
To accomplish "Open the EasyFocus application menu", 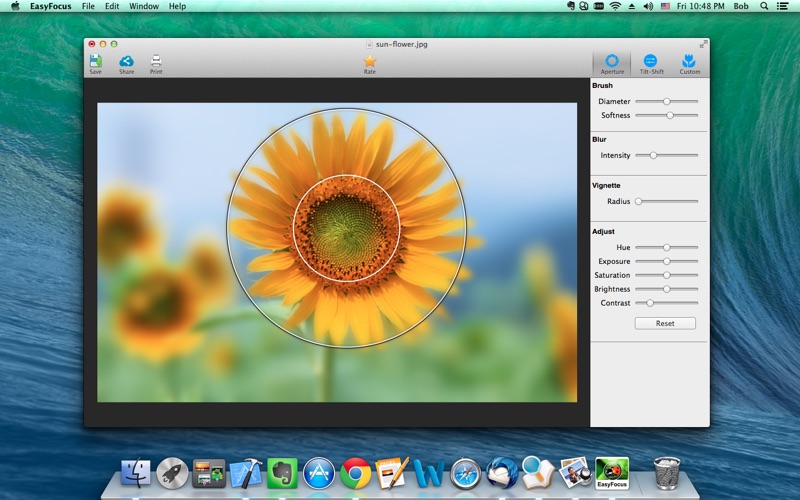I will click(51, 6).
